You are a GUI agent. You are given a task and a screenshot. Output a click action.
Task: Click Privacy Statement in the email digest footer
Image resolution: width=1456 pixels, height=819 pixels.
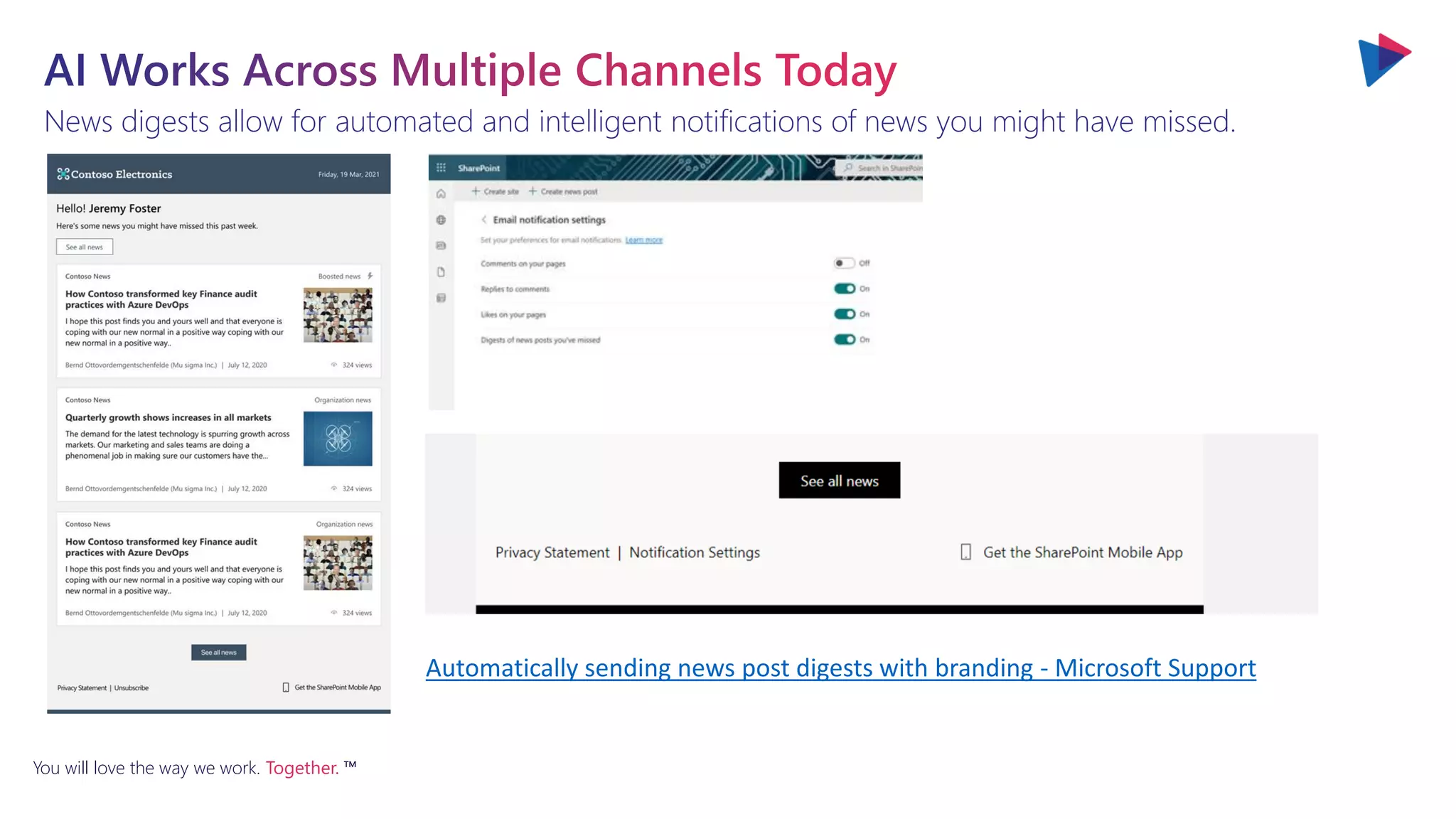click(82, 687)
